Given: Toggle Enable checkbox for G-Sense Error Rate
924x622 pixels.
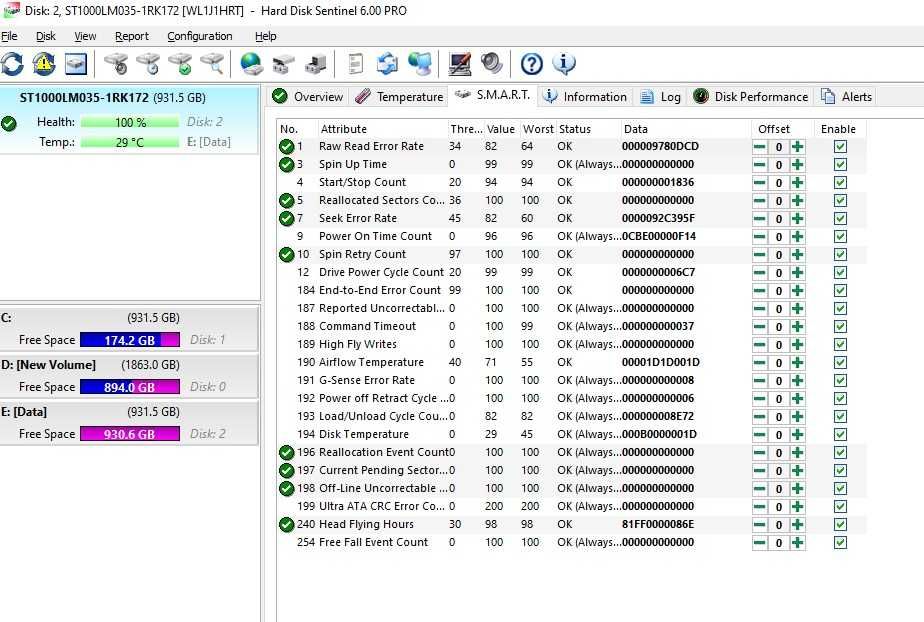Looking at the screenshot, I should point(840,381).
